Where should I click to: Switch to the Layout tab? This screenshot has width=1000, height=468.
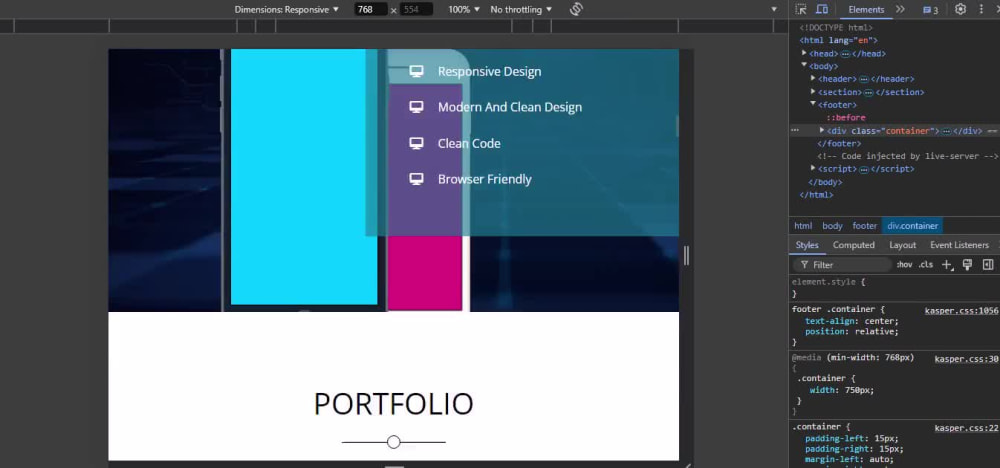(x=902, y=245)
